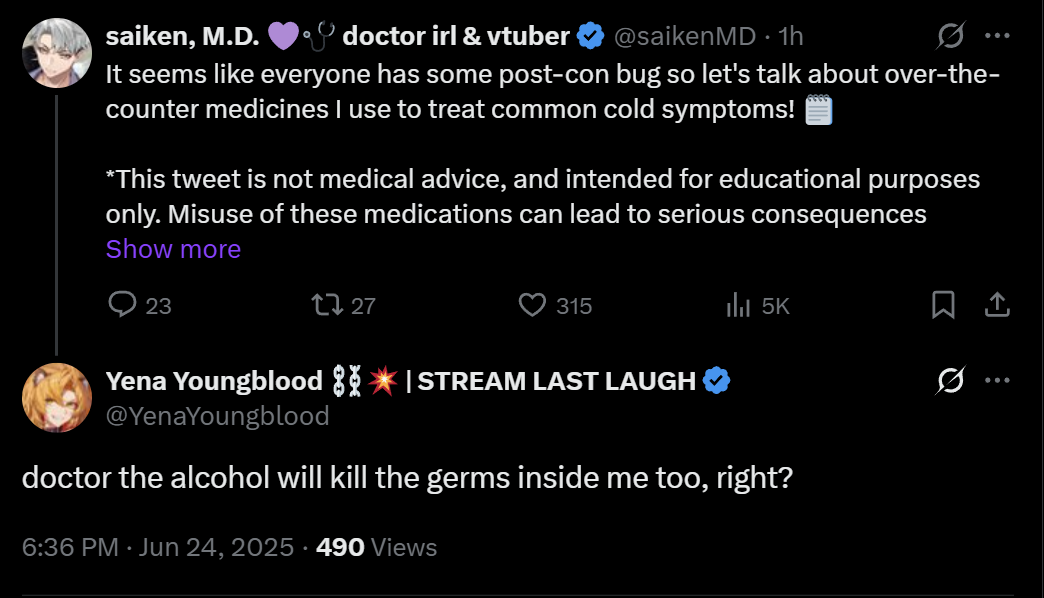The image size is (1044, 598).
Task: Open more options menu on saiken's tweet
Action: coord(997,37)
